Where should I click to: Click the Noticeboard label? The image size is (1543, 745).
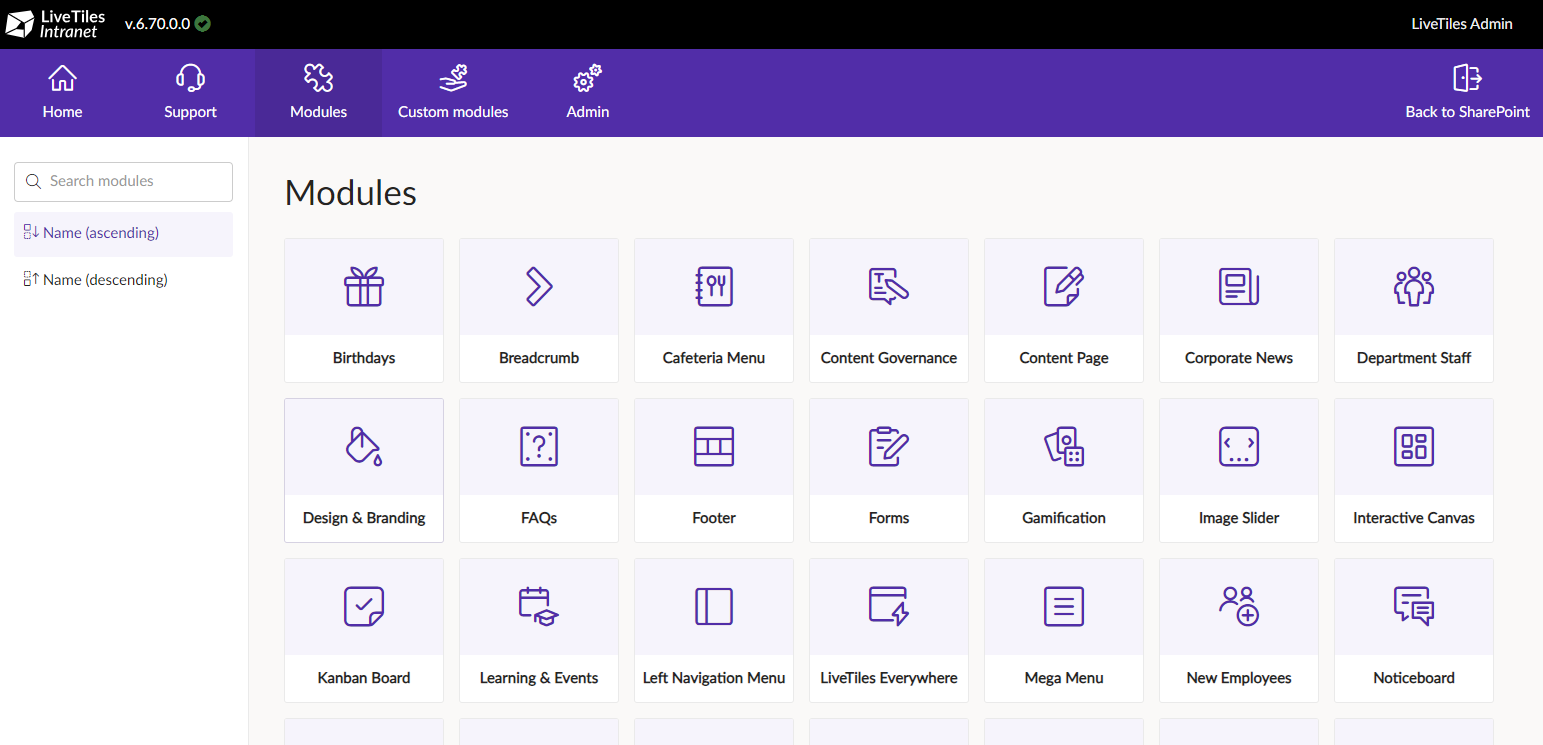(1414, 678)
